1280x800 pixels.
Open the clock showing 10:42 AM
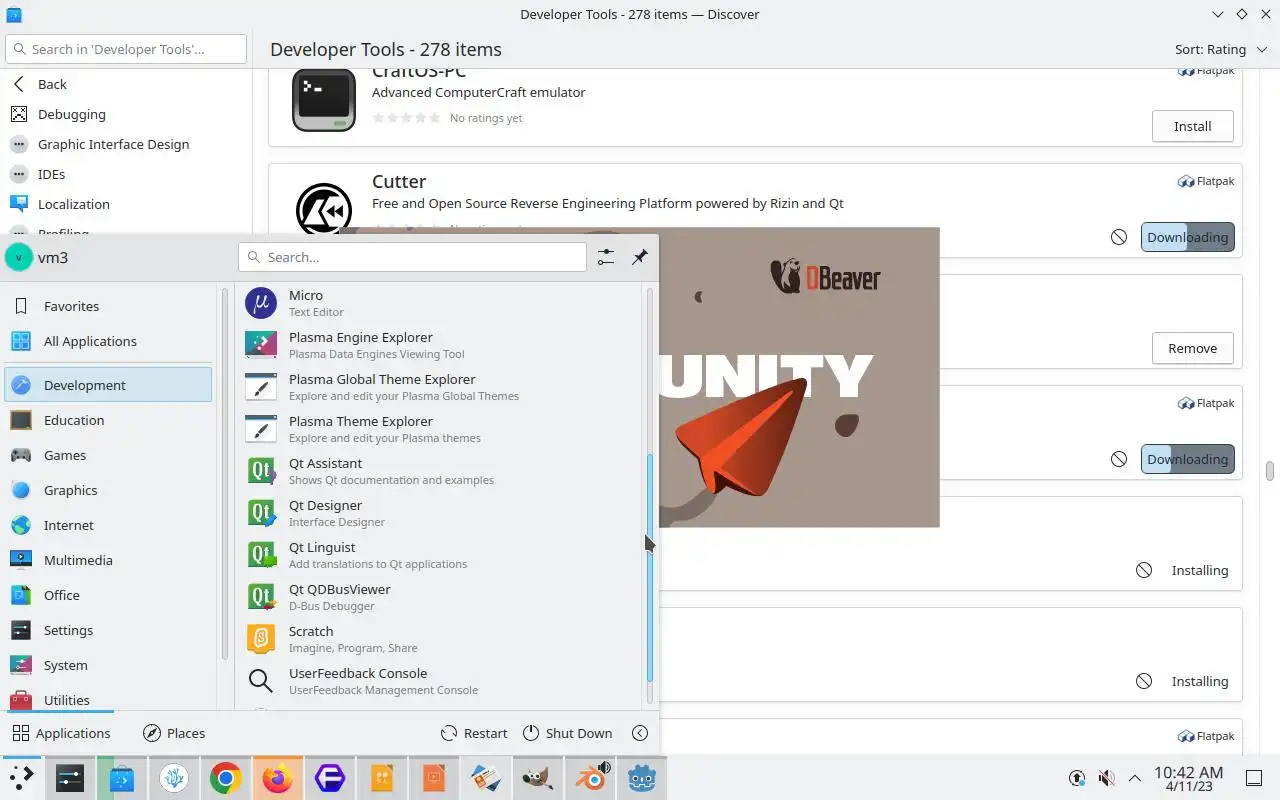coord(1188,777)
